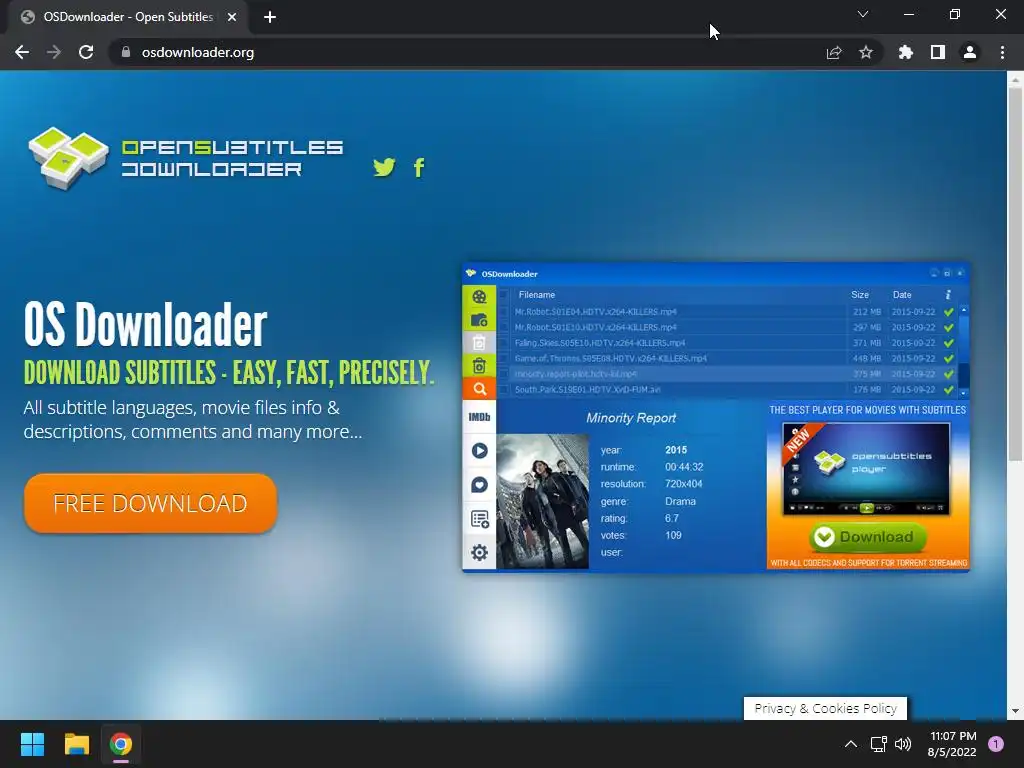The width and height of the screenshot is (1024, 768).
Task: Open the Chrome three-dot menu
Action: [1002, 52]
